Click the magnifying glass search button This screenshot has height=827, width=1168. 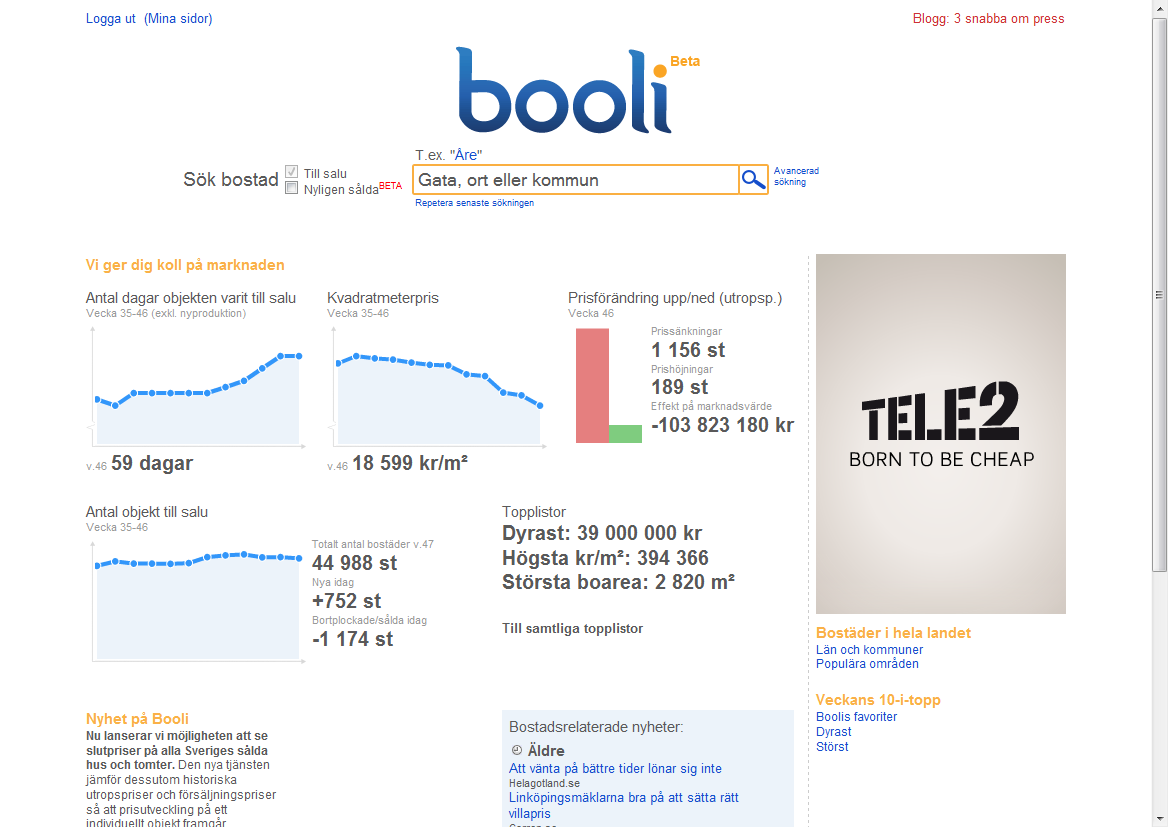pyautogui.click(x=753, y=180)
